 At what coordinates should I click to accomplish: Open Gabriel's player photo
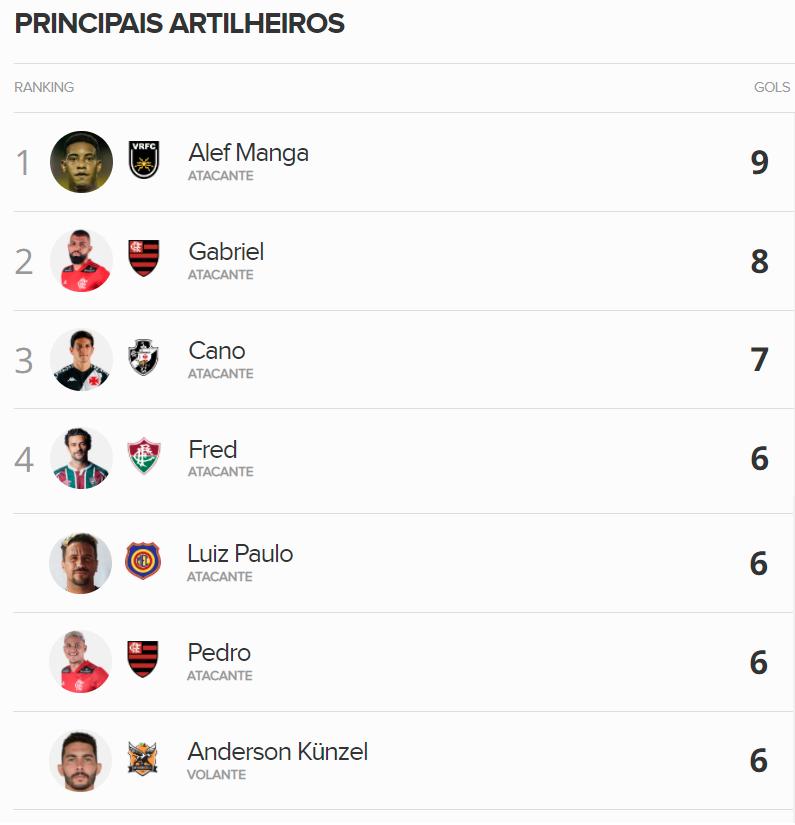point(81,260)
